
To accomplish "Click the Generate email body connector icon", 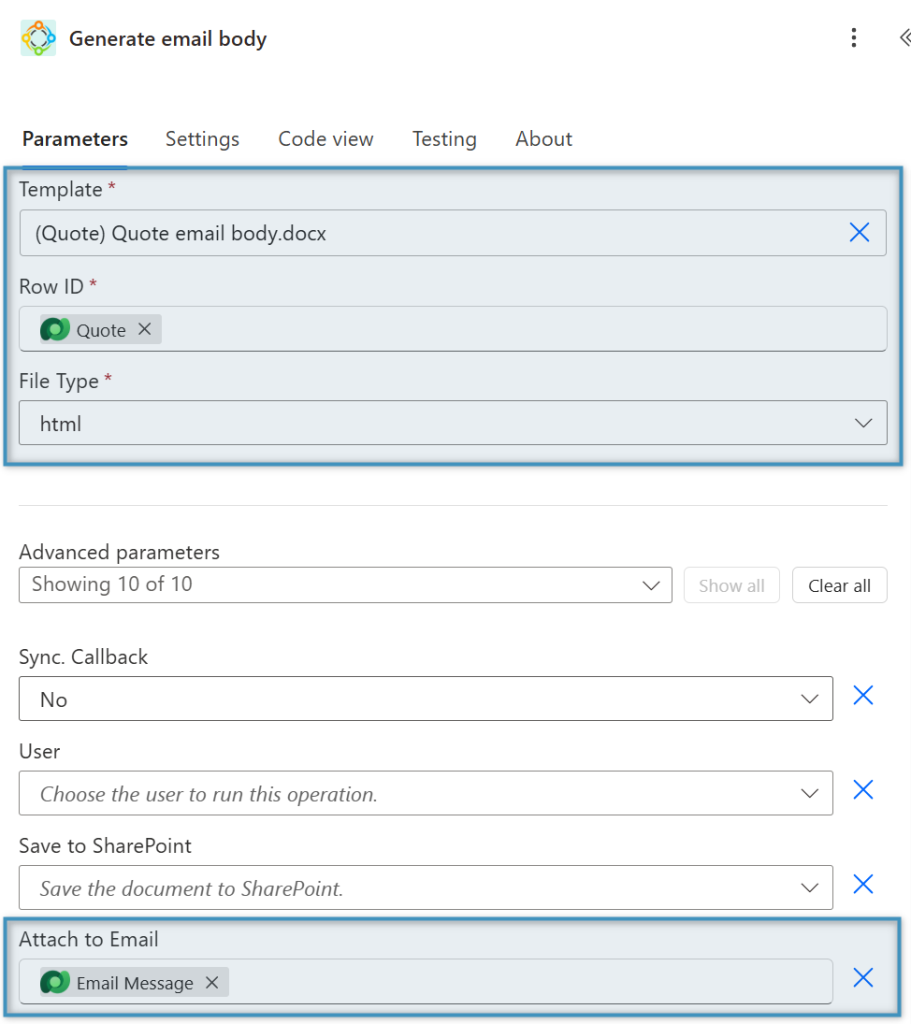I will tap(38, 37).
